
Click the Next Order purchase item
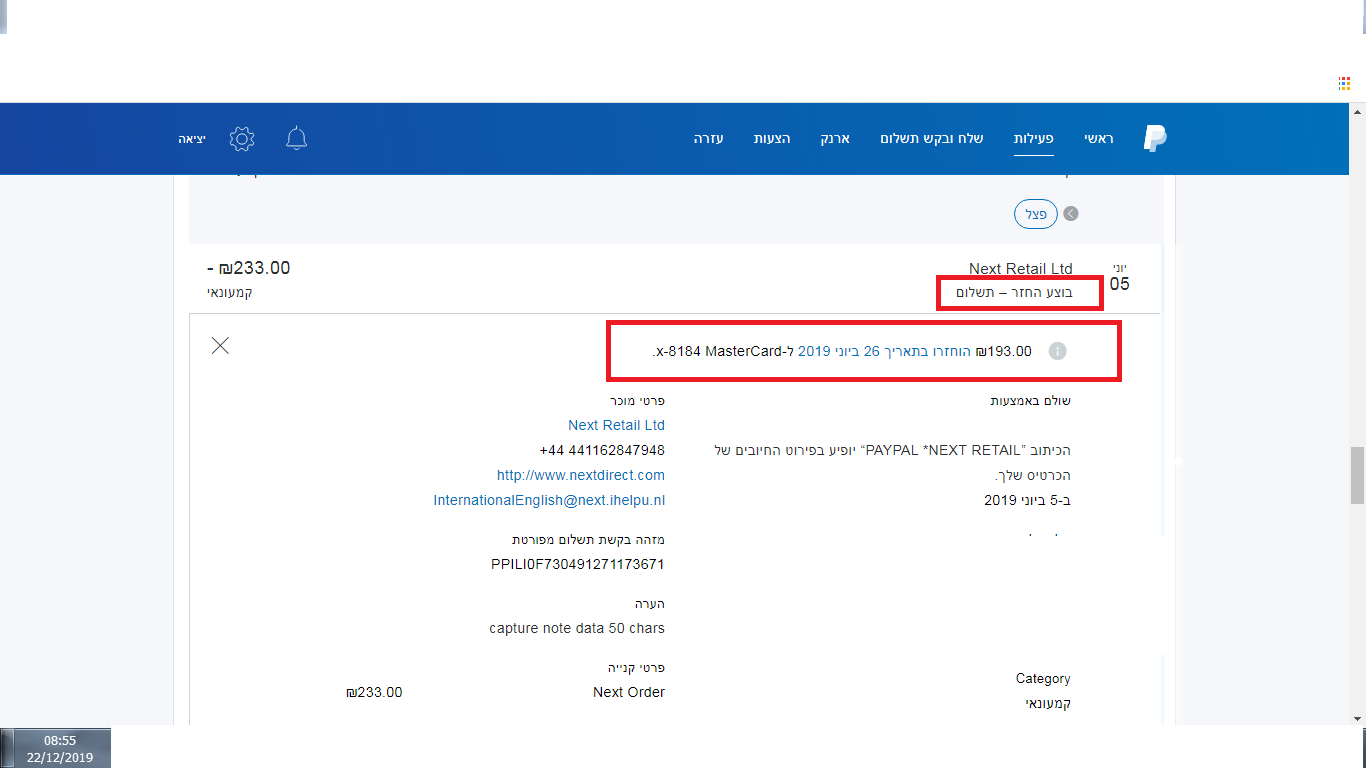point(629,692)
